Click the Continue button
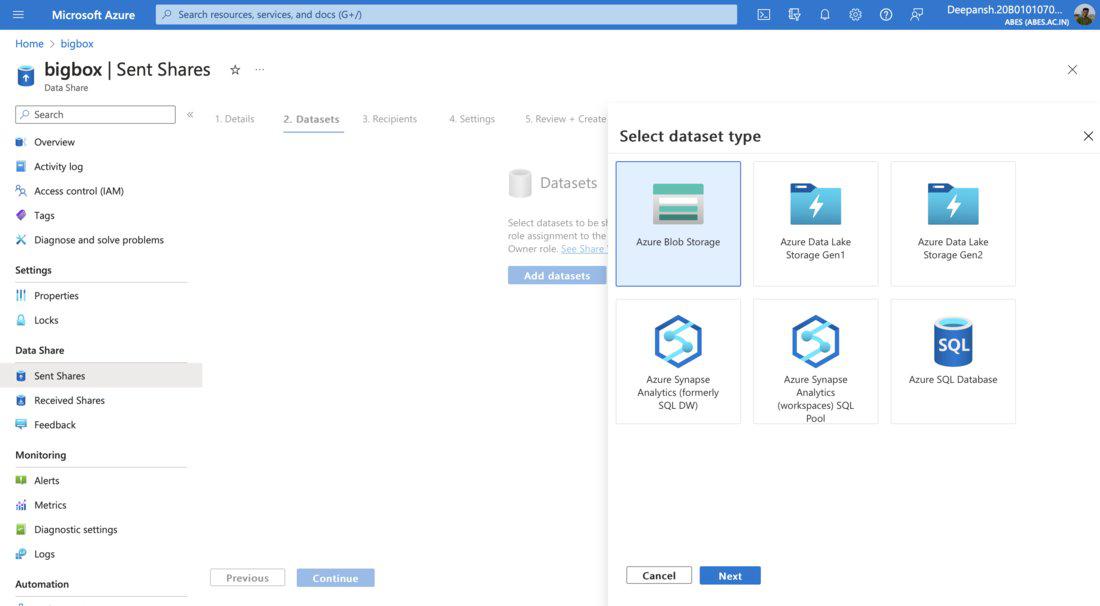 [x=335, y=578]
